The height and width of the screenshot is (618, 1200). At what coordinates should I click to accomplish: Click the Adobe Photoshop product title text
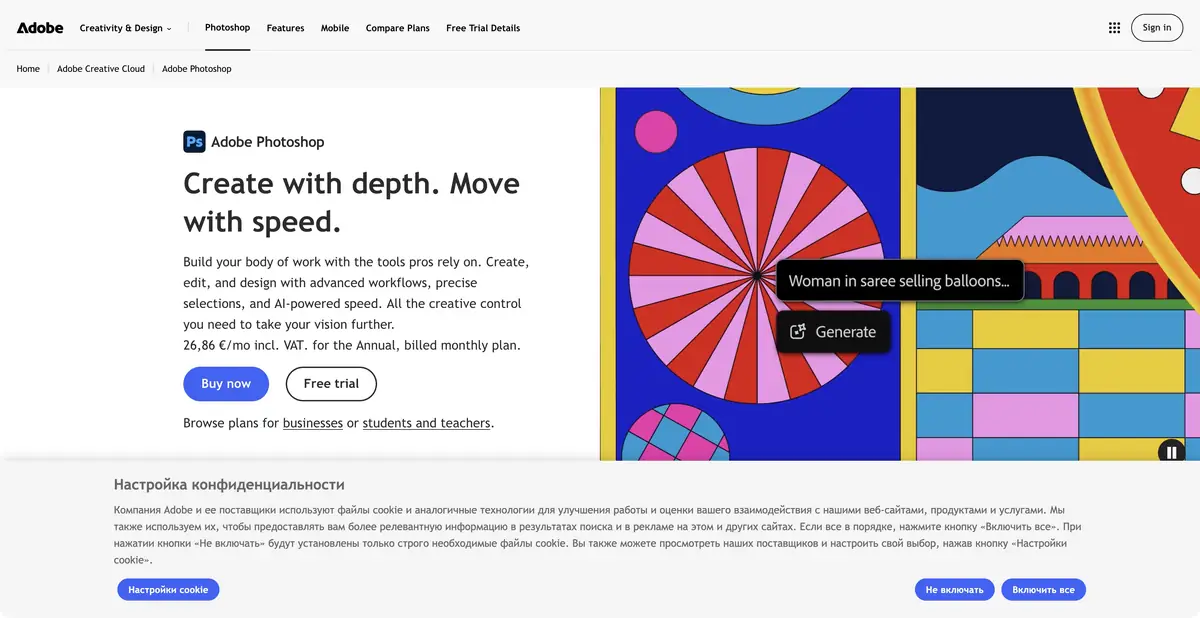[268, 142]
